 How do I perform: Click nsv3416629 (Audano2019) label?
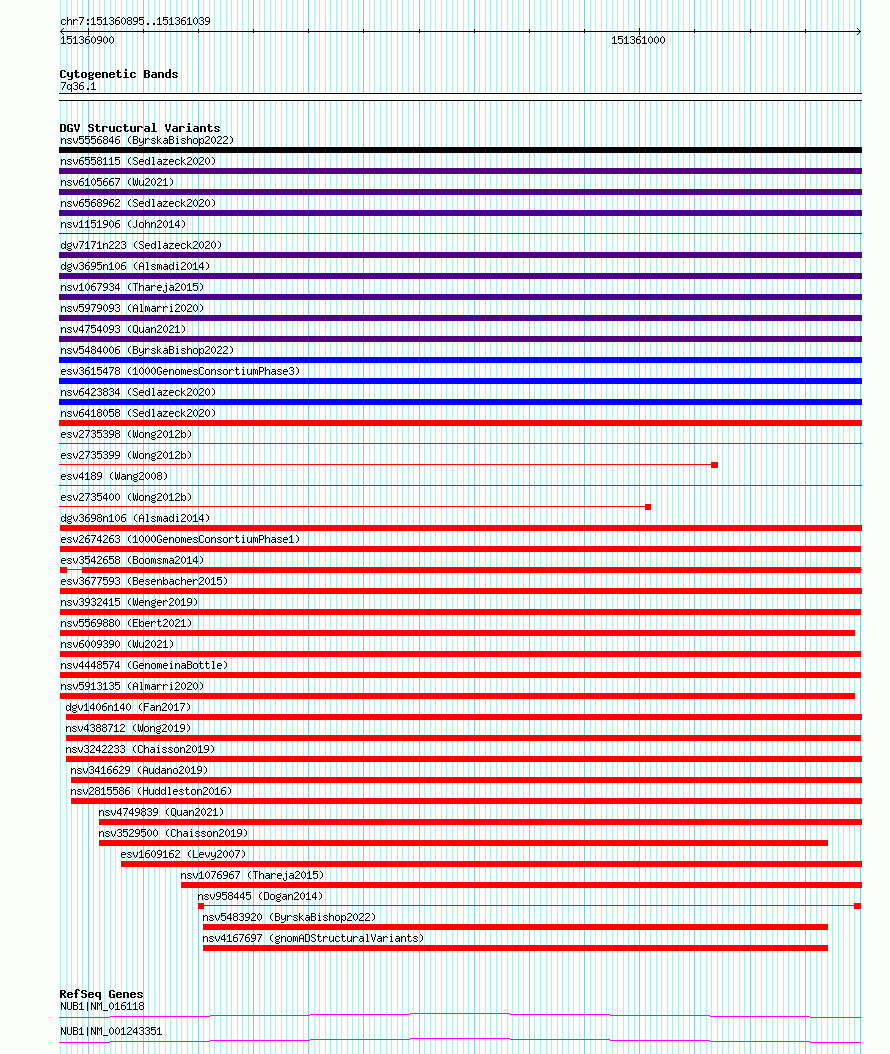pyautogui.click(x=139, y=770)
